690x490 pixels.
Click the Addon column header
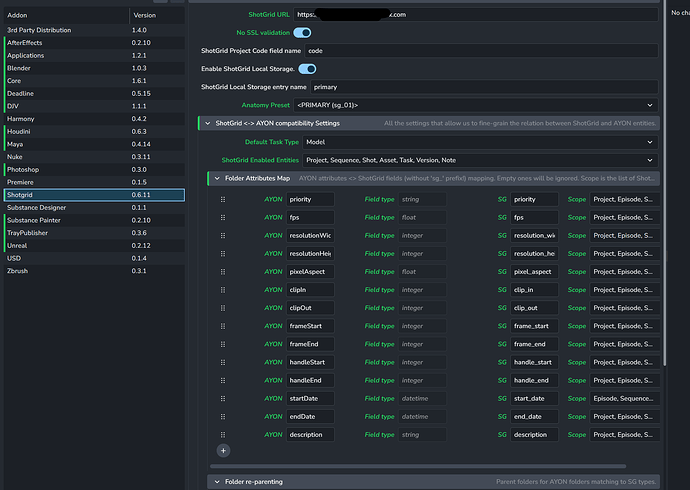point(18,16)
